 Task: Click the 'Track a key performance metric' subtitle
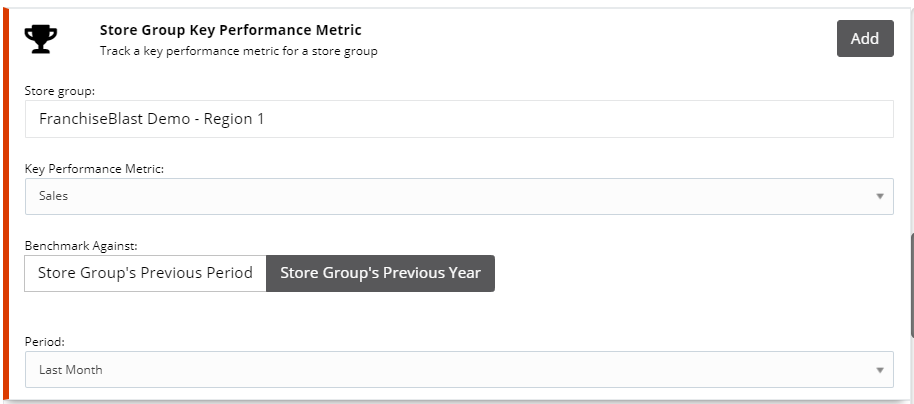click(x=238, y=50)
